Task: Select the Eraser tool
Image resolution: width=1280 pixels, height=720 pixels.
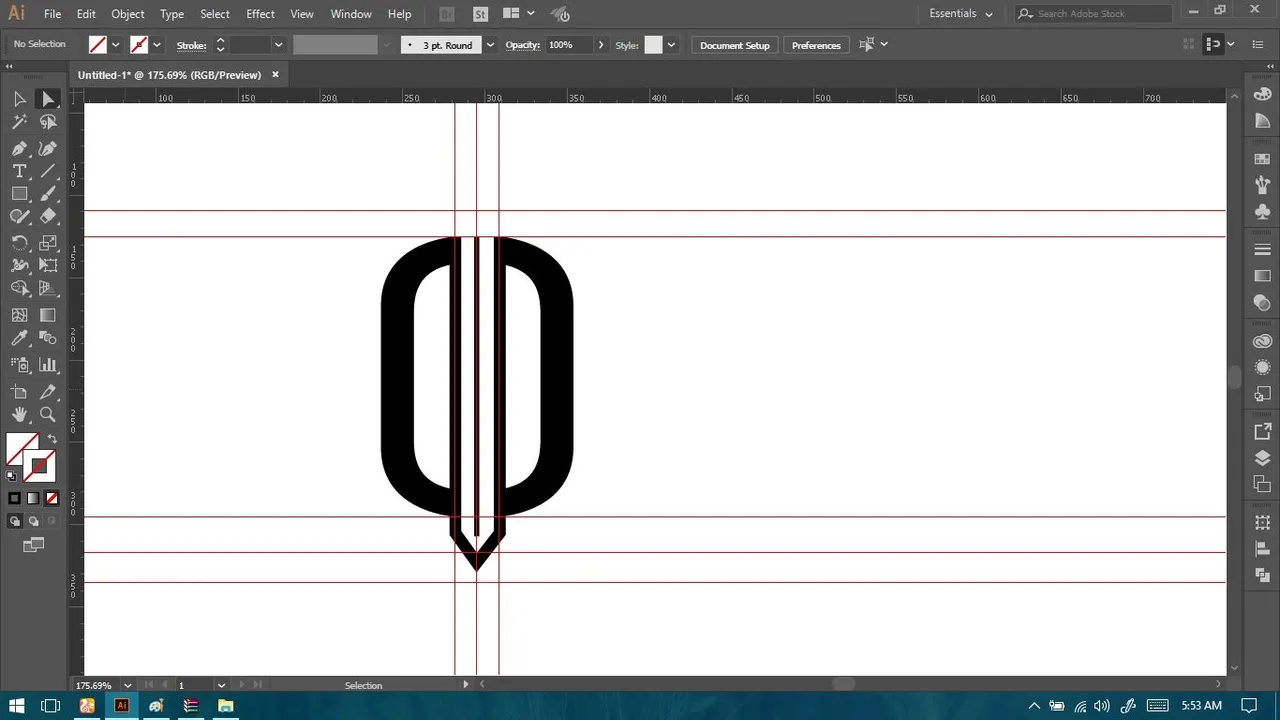Action: tap(48, 217)
